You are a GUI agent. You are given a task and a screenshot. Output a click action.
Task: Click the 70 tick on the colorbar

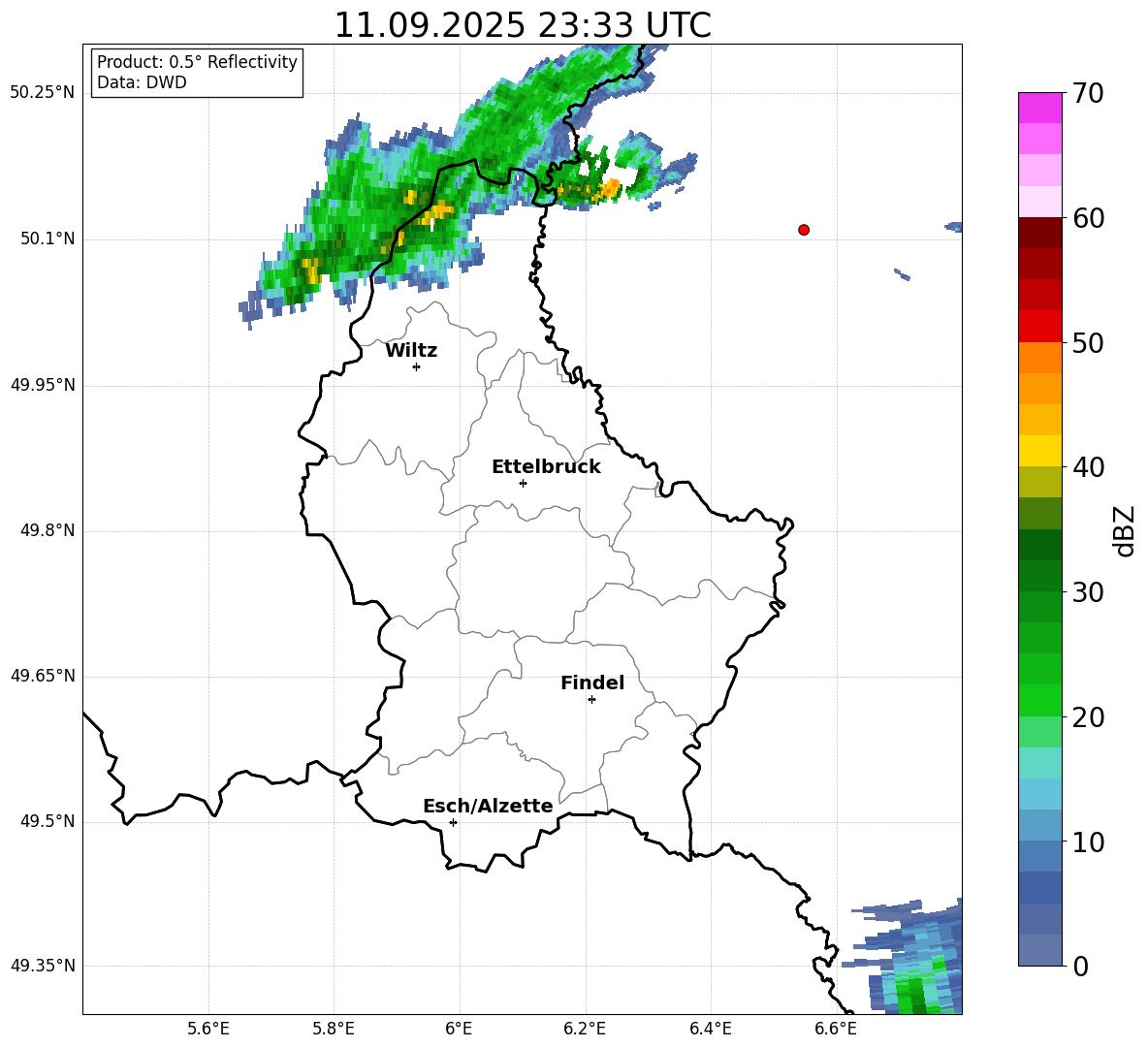point(1088,94)
